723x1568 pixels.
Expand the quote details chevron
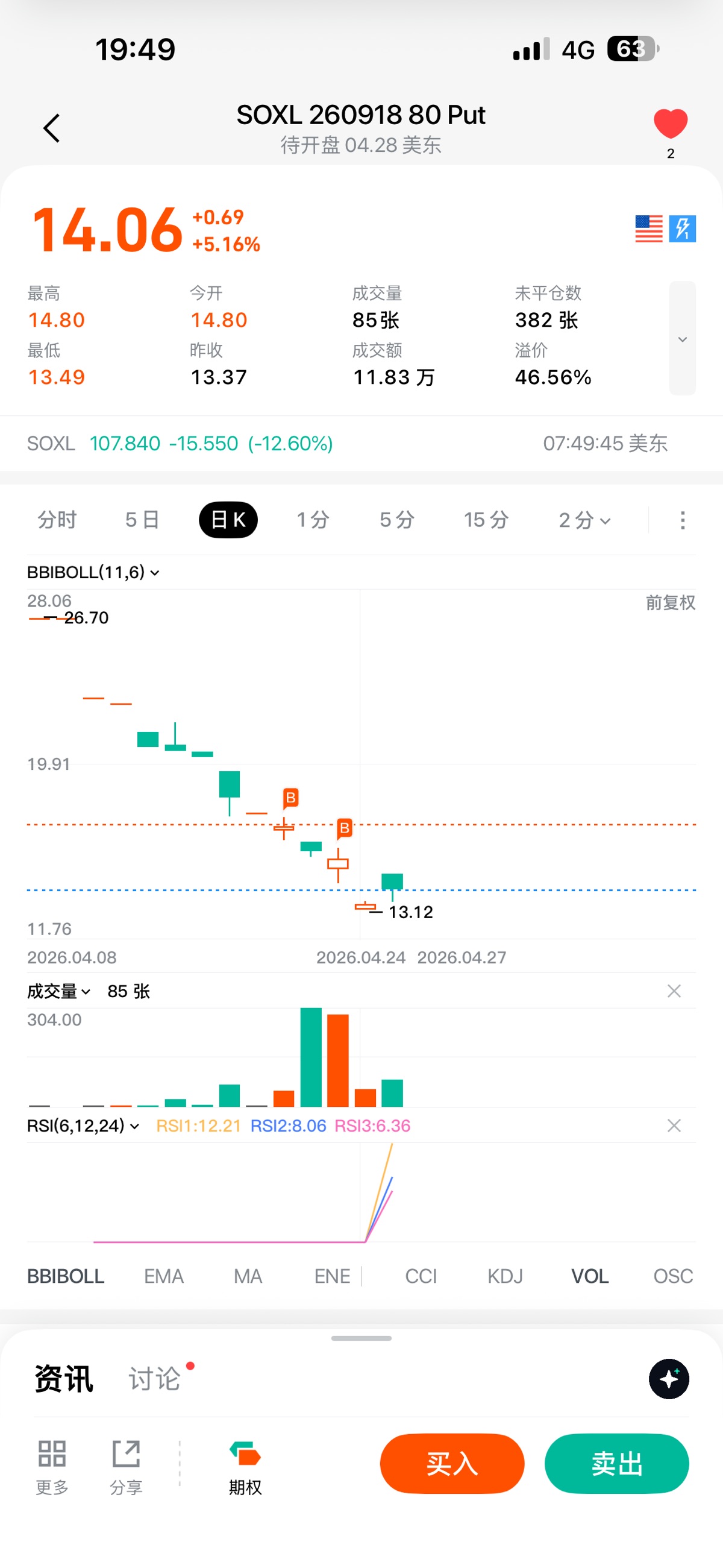pos(682,339)
